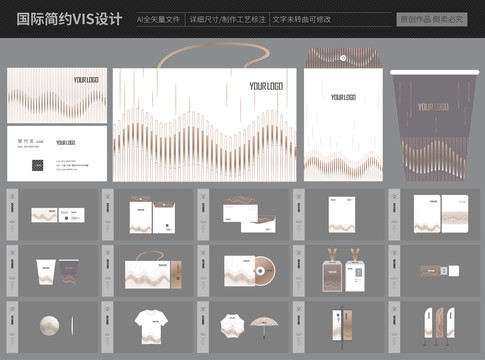Select the large business card back mockup
This screenshot has height=360, width=485.
[x=57, y=153]
